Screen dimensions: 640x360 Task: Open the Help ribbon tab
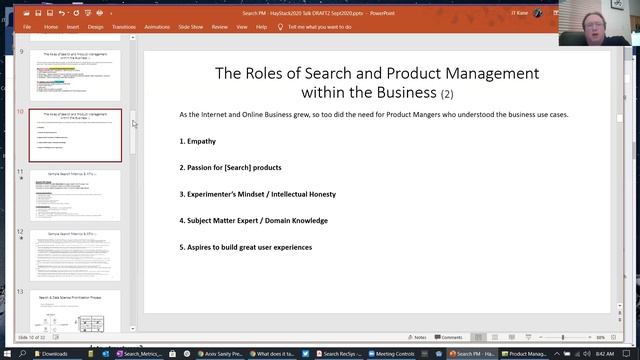click(261, 27)
